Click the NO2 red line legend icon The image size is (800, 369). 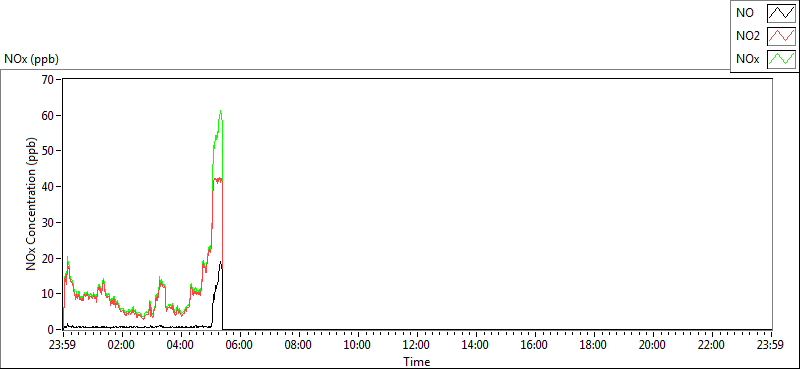click(782, 36)
